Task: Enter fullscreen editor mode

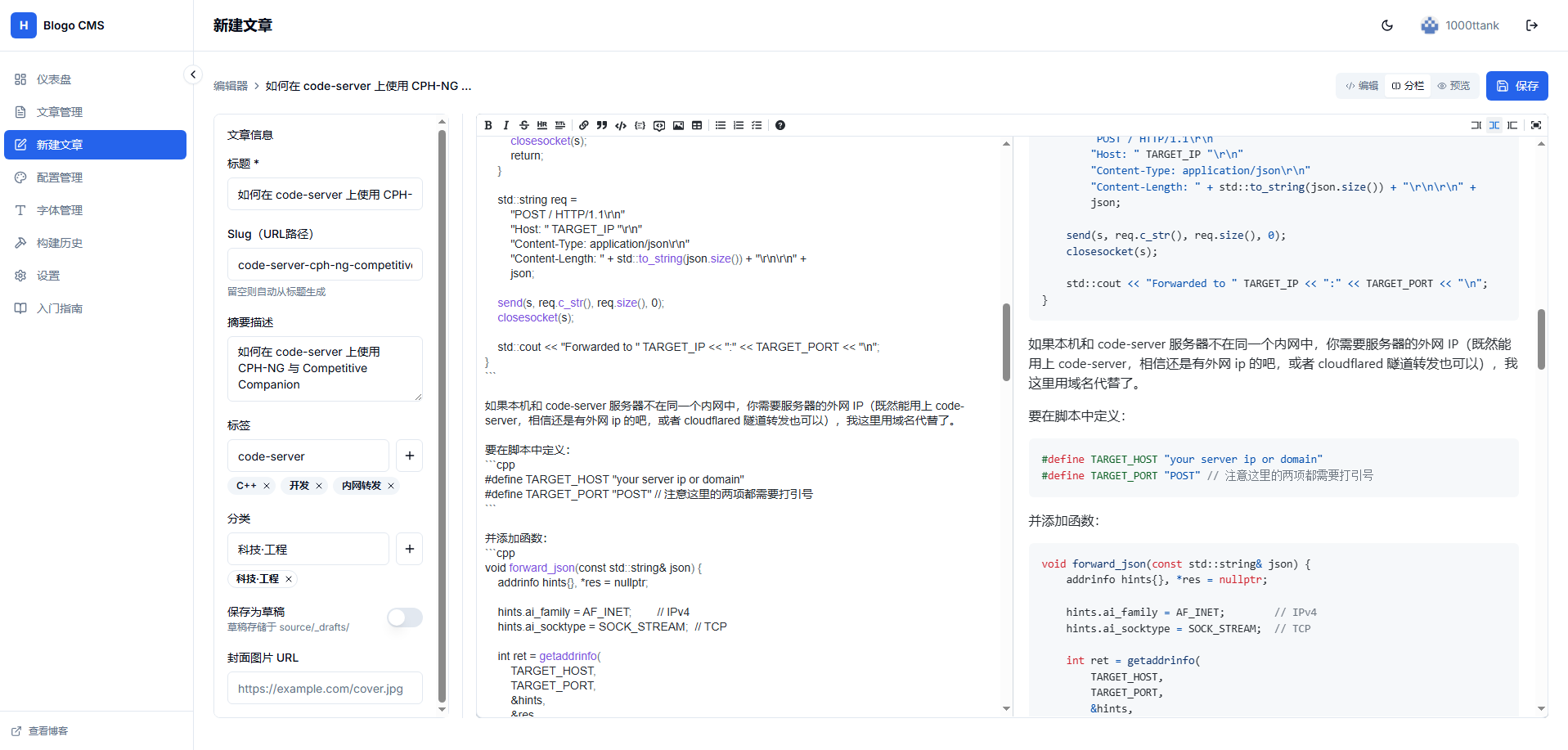Action: pos(1536,125)
